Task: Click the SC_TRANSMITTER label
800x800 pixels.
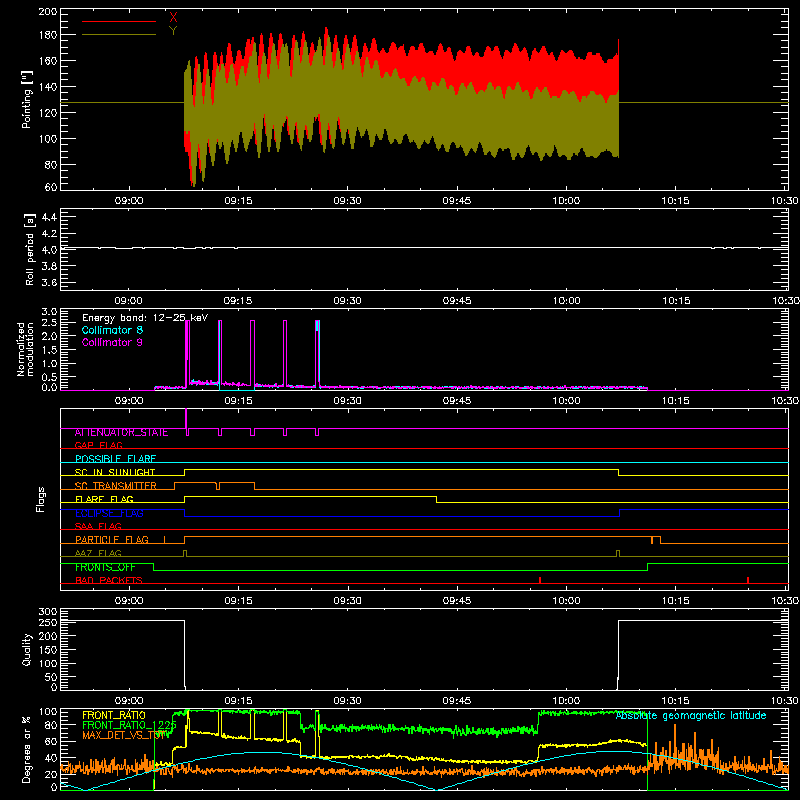Action: 115,486
